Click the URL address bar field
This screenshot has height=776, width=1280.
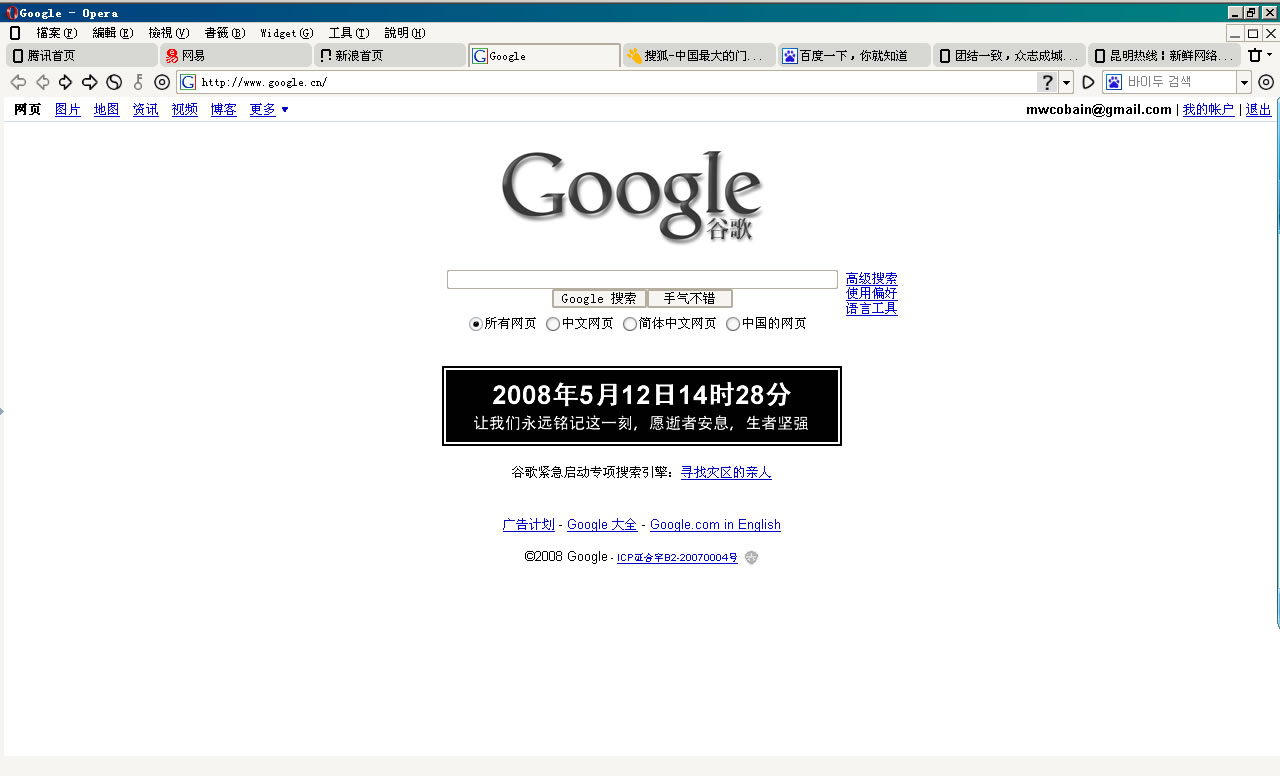(x=617, y=82)
